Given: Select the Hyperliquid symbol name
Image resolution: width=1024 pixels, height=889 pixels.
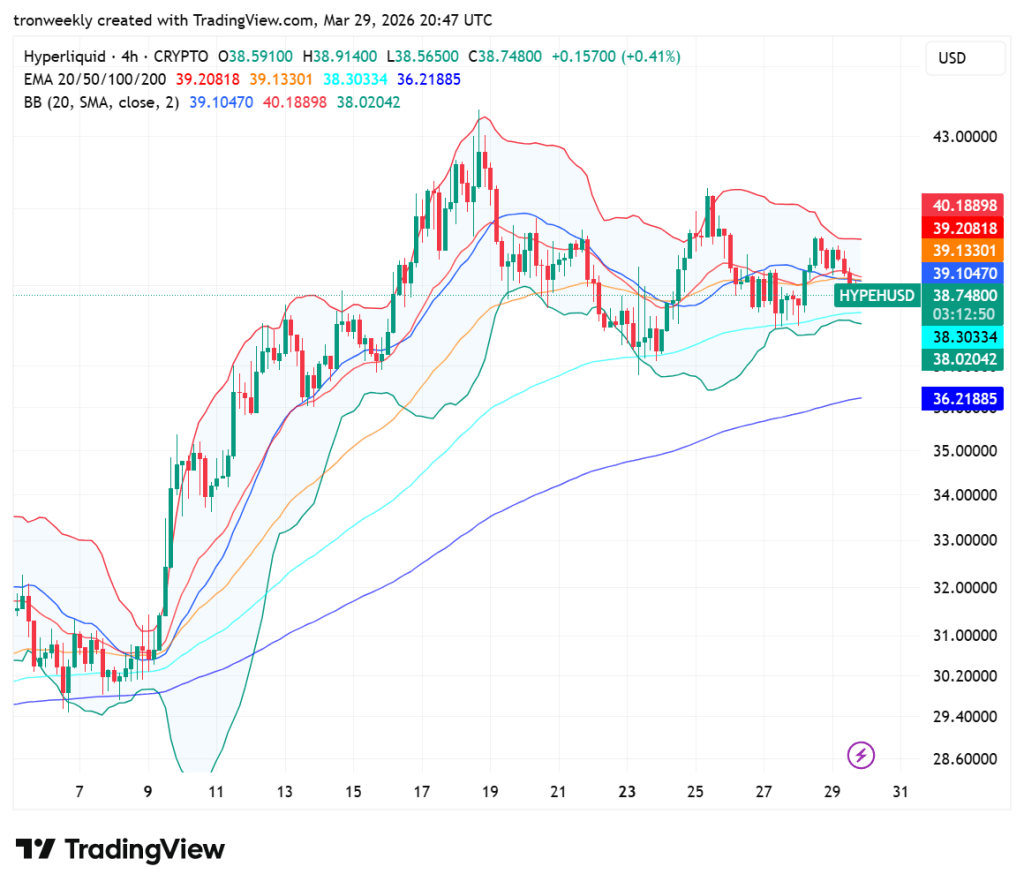Looking at the screenshot, I should pyautogui.click(x=65, y=57).
